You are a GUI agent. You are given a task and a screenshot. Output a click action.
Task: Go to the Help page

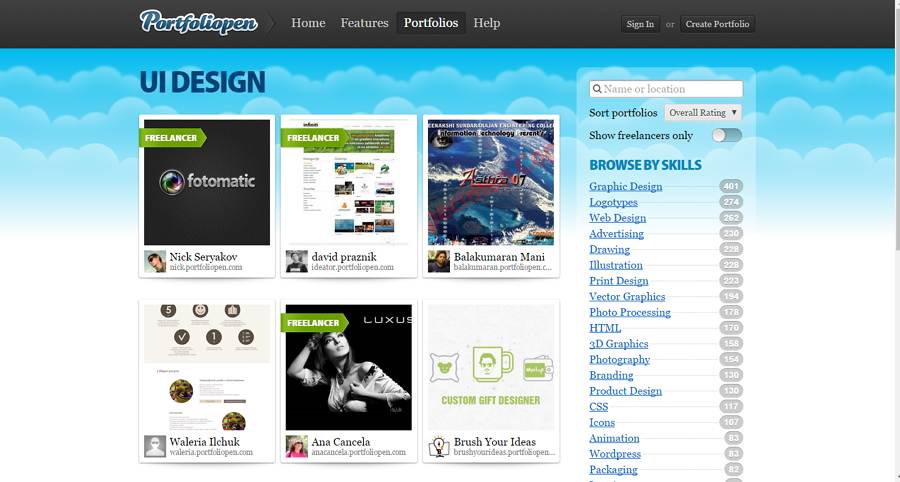(487, 23)
